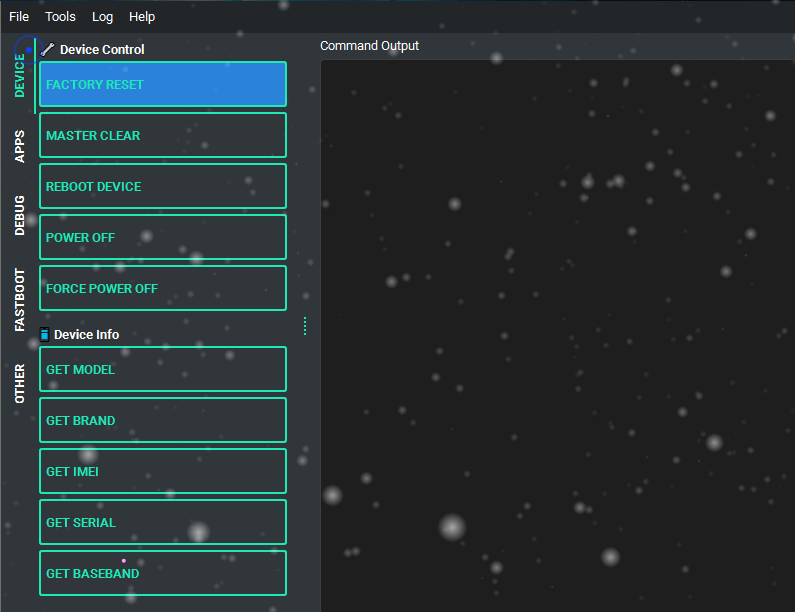Viewport: 795px width, 612px height.
Task: Run the MASTER CLEAR command
Action: click(x=163, y=135)
